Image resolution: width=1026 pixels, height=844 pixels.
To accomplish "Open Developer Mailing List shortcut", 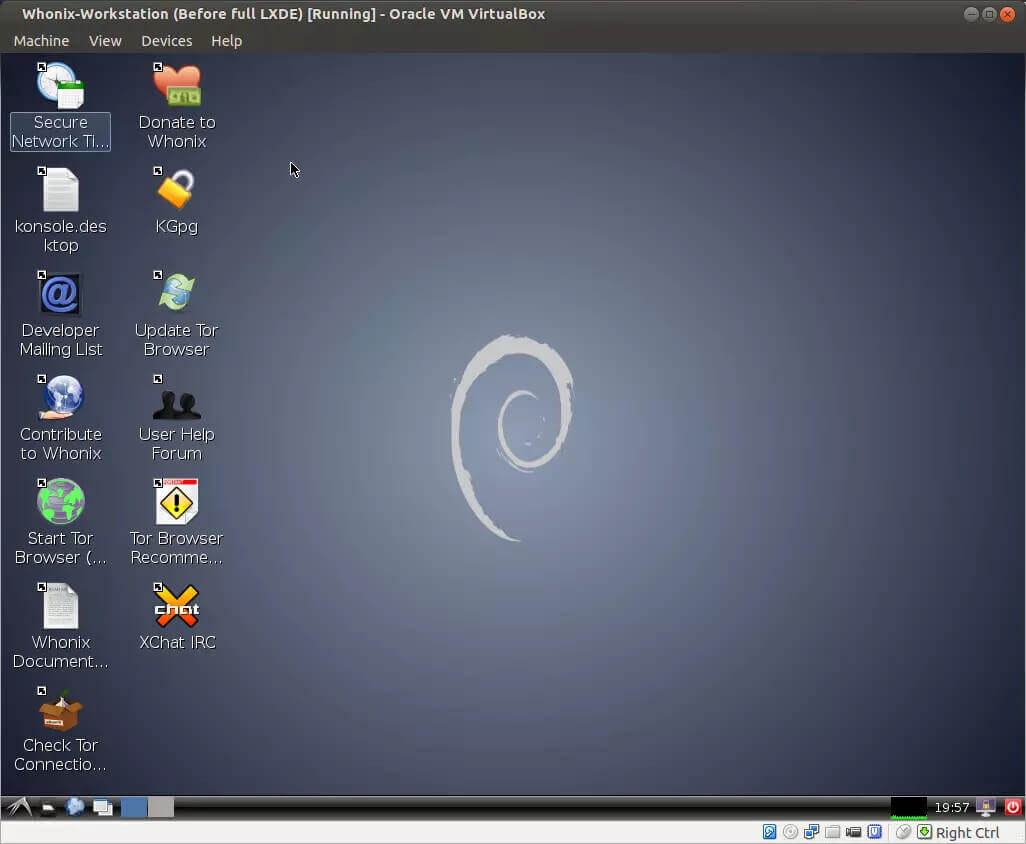I will 60,294.
